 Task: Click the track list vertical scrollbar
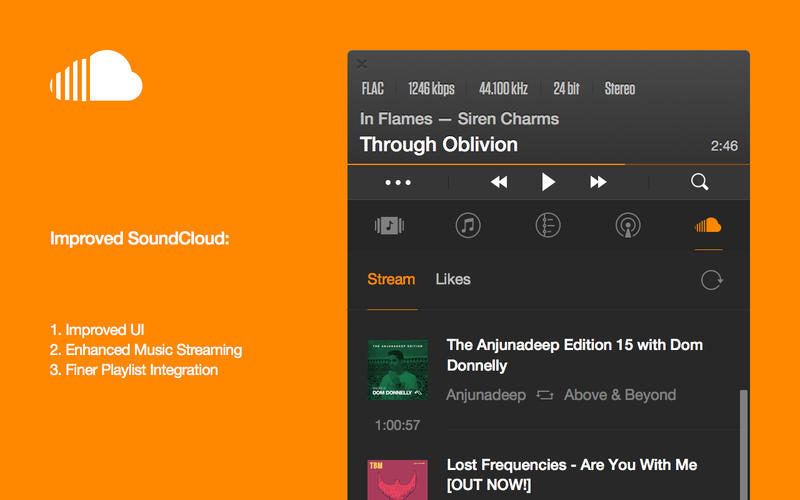tap(744, 444)
